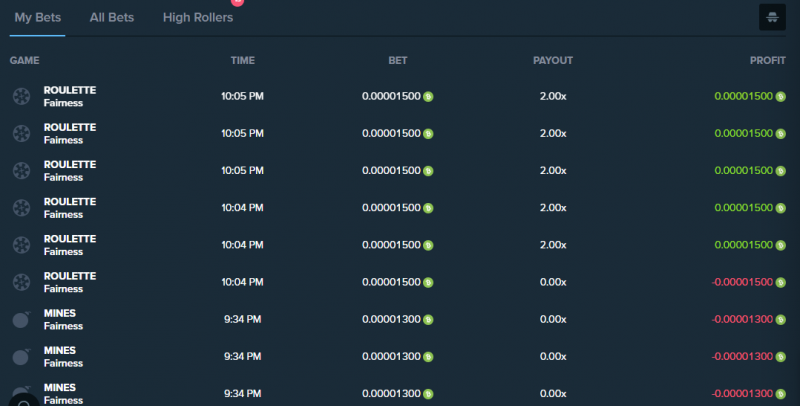The width and height of the screenshot is (800, 406).
Task: Click the roulette wheel icon in the losing Roulette row
Action: [x=21, y=282]
